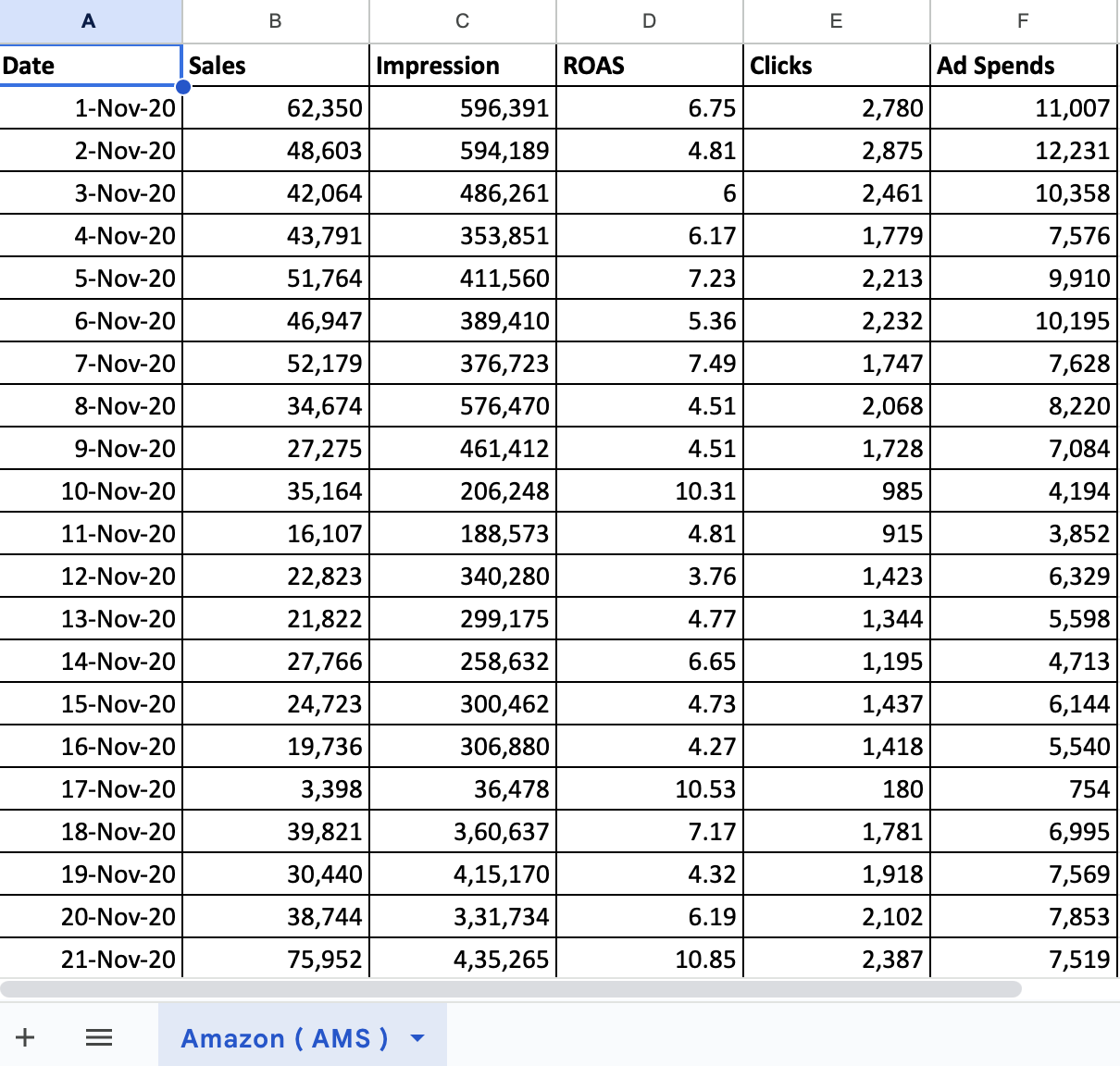Image resolution: width=1120 pixels, height=1066 pixels.
Task: Click the add new sheet plus icon
Action: [x=25, y=1037]
